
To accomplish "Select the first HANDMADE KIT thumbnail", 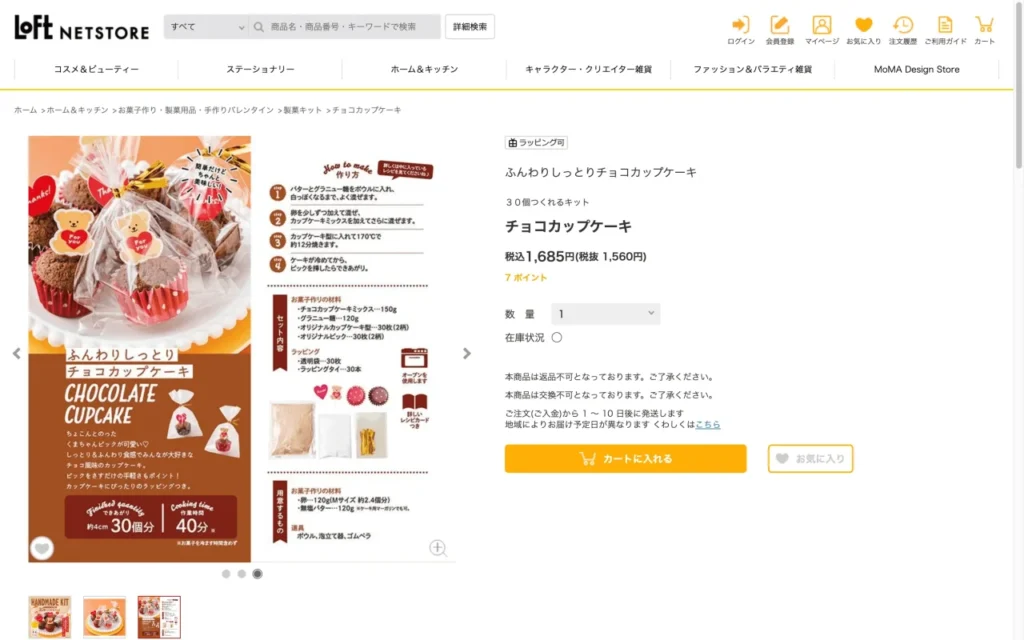I will click(50, 616).
